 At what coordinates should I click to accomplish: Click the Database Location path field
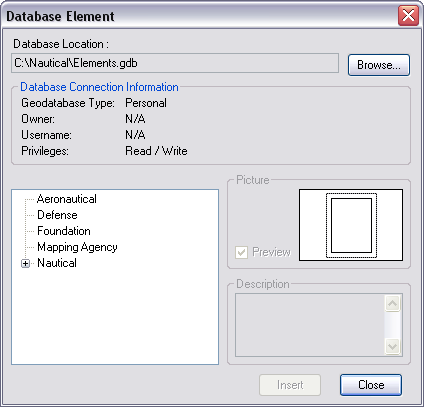click(x=175, y=63)
